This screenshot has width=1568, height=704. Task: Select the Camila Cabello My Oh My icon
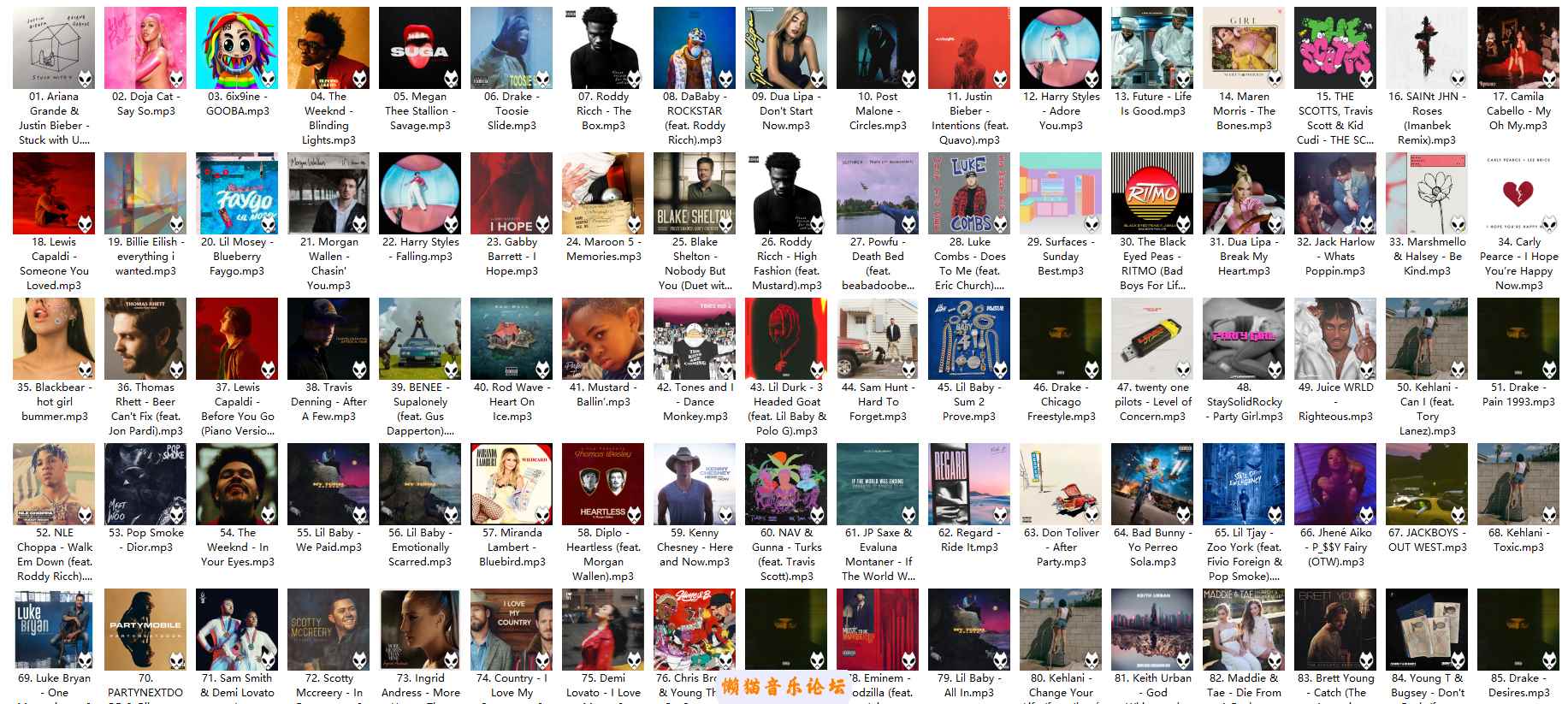[1518, 48]
